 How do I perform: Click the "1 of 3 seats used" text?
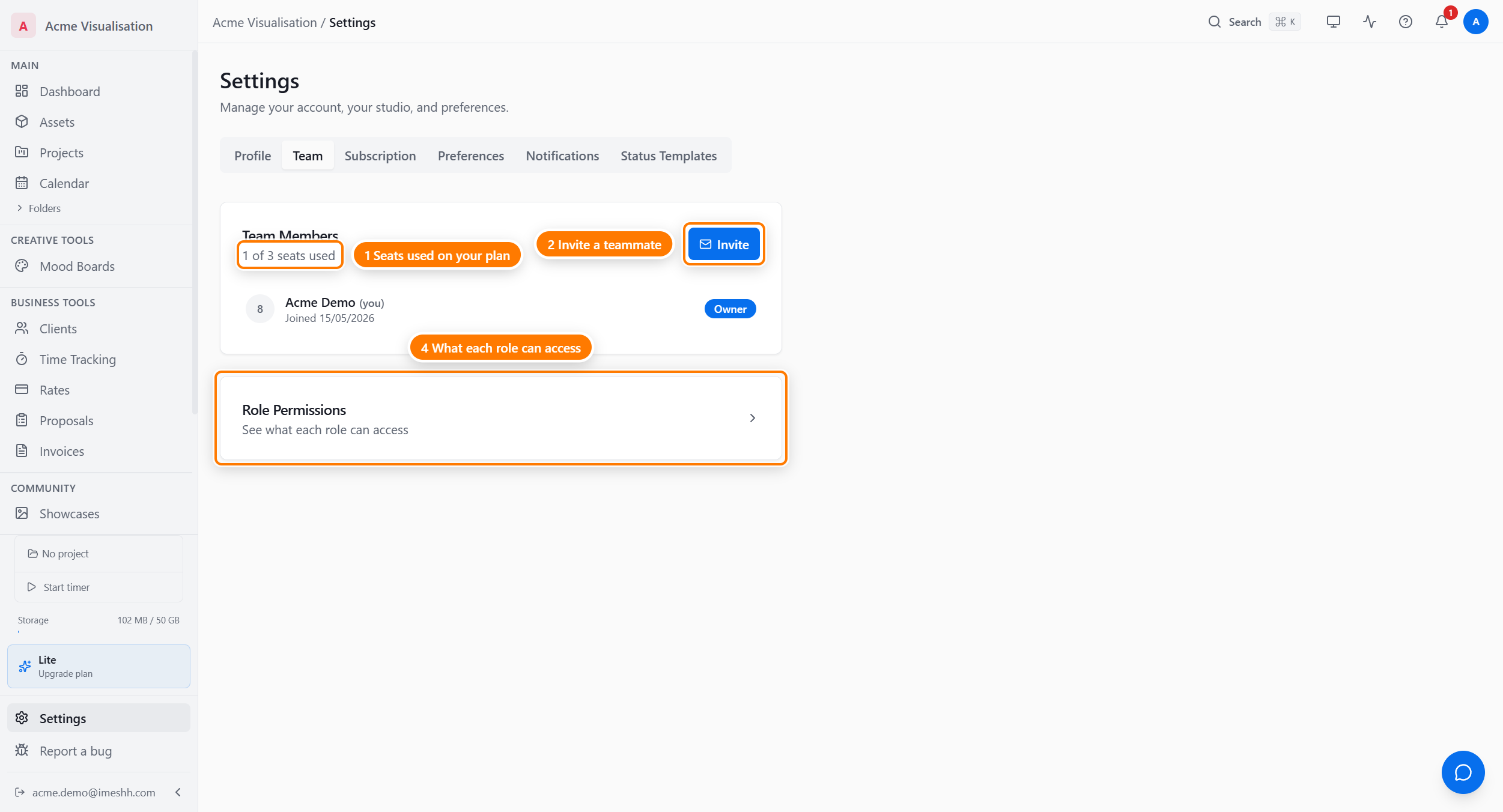(x=289, y=256)
